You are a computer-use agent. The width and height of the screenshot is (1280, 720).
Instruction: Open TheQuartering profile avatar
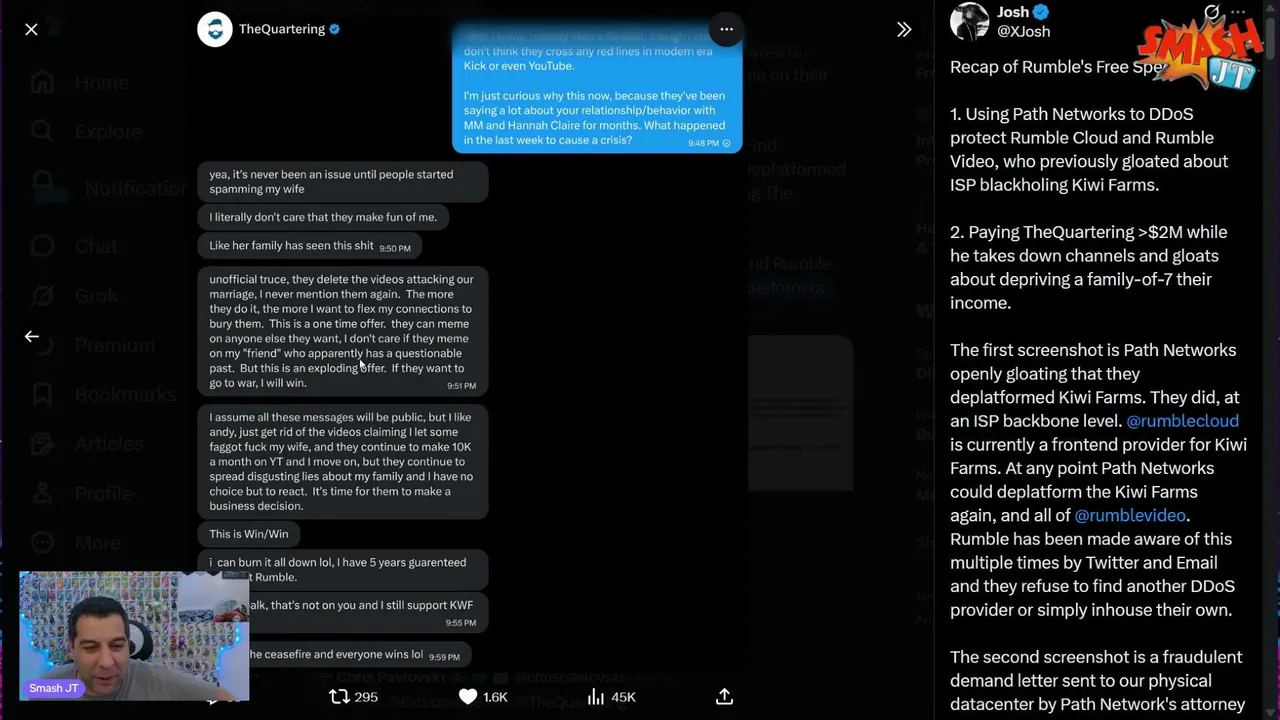(214, 29)
